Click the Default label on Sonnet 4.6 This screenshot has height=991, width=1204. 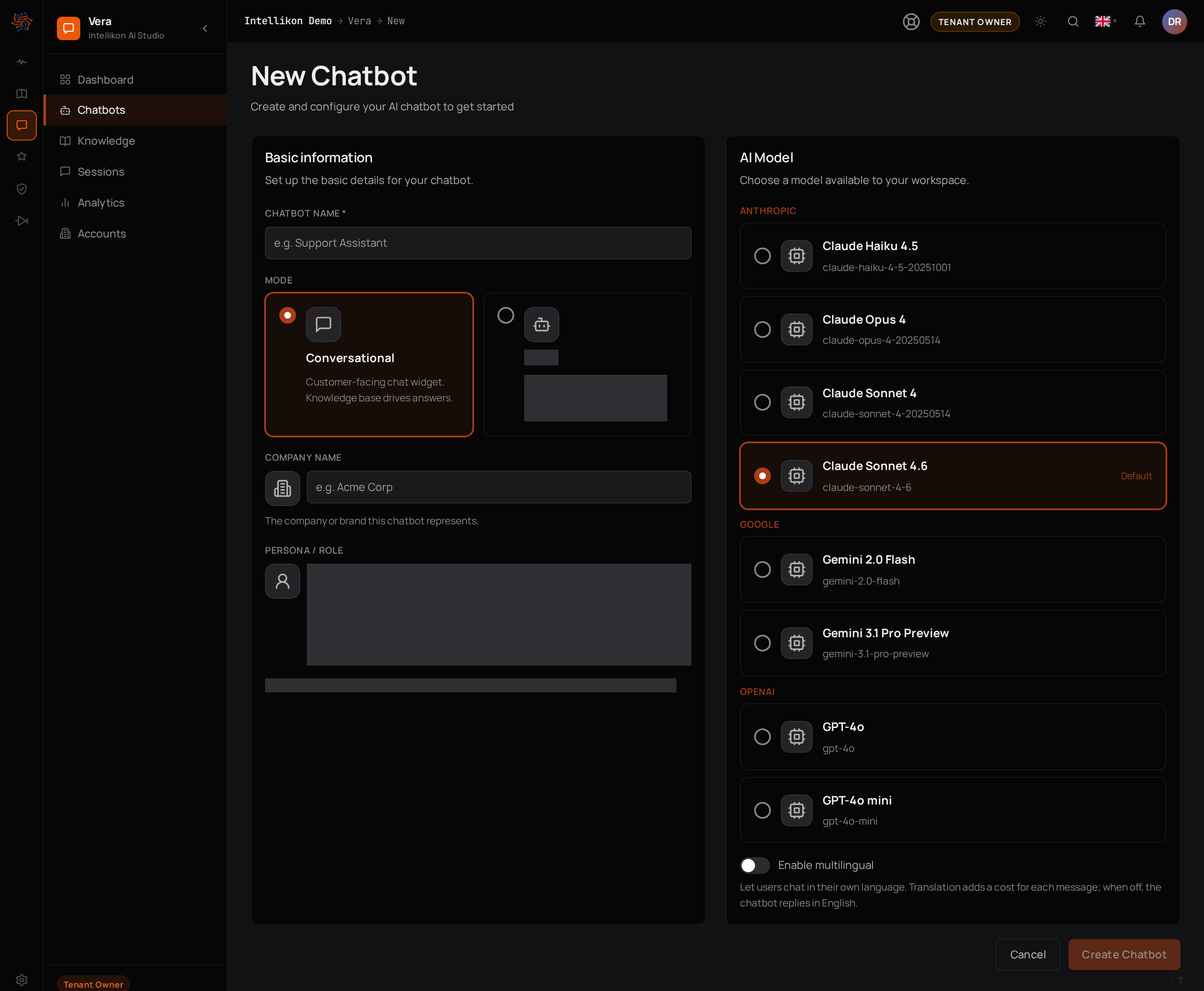click(x=1136, y=475)
